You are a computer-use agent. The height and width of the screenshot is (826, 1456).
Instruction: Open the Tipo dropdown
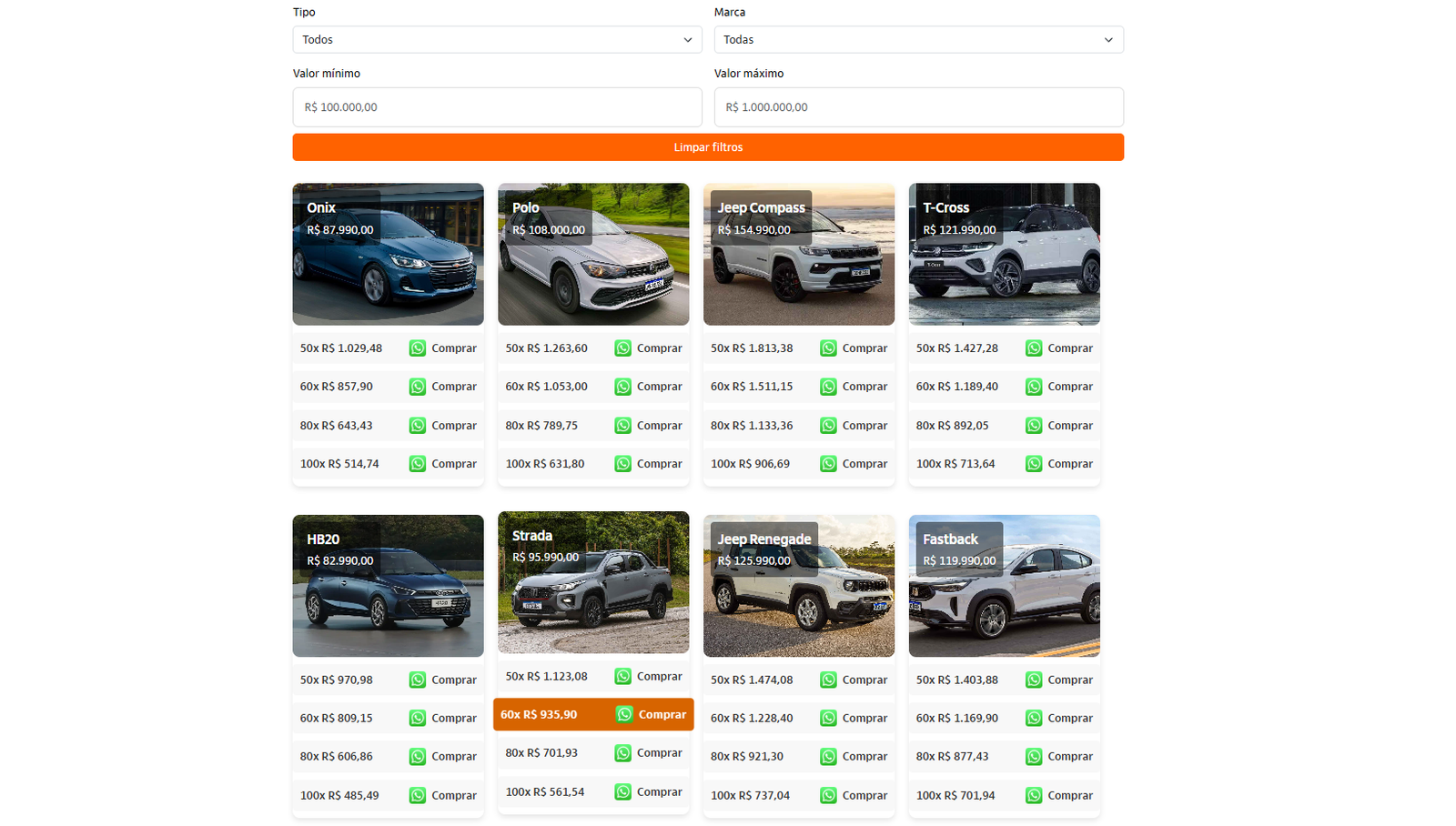(497, 39)
